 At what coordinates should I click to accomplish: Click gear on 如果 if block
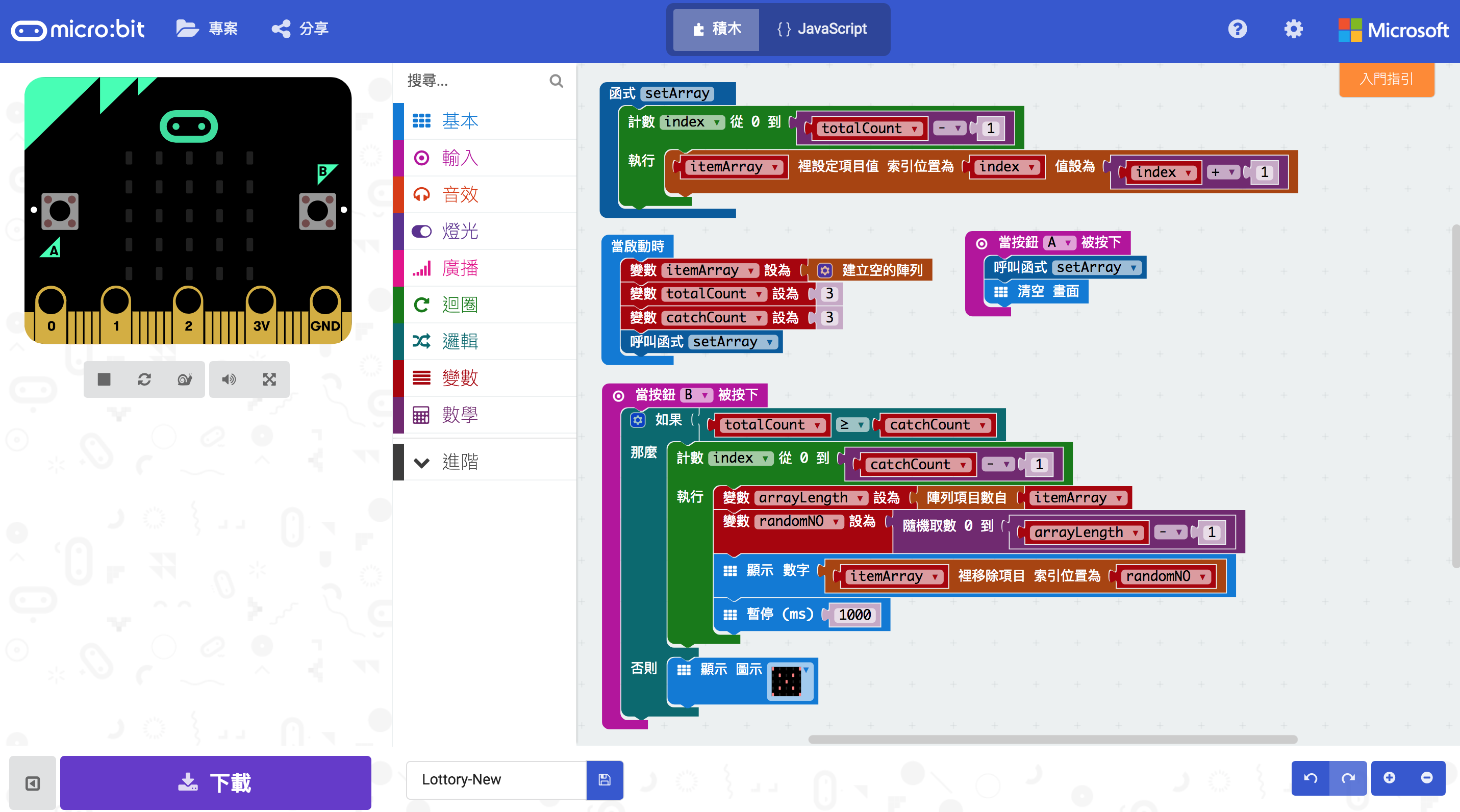coord(638,420)
